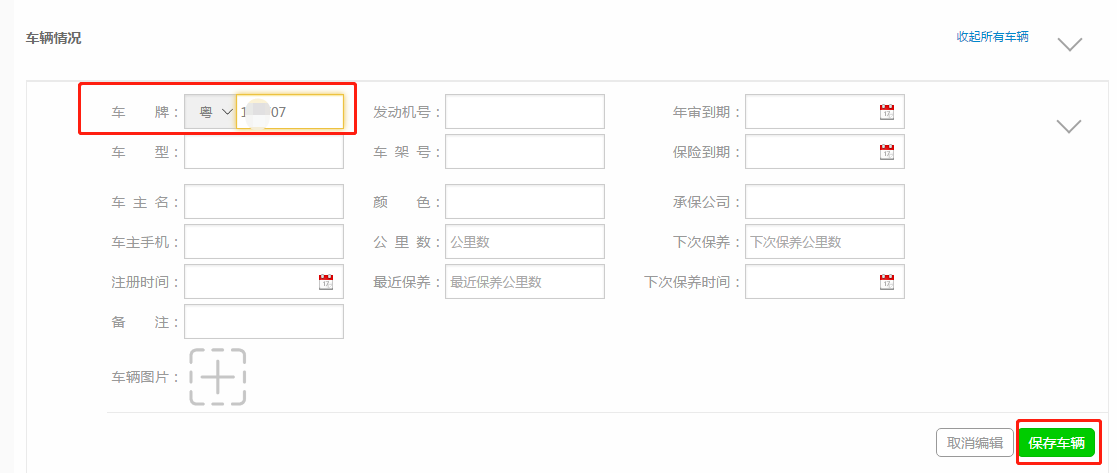Open calendar icon for 注册时间 field
This screenshot has height=473, width=1117.
tap(326, 282)
